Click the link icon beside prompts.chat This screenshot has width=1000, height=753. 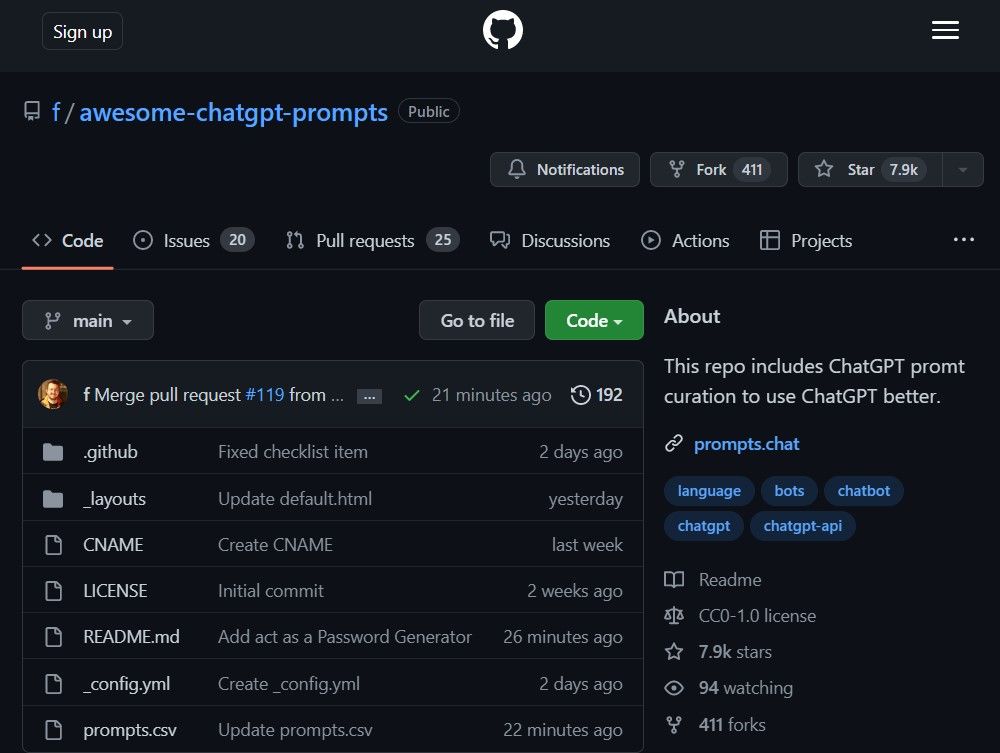(x=674, y=444)
